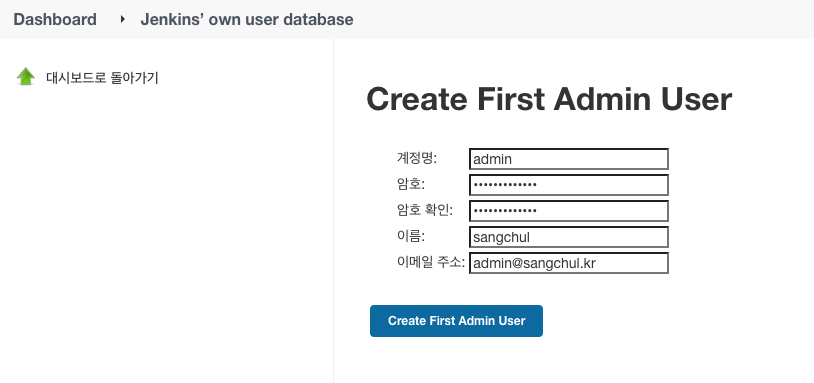Open the Dashboard breadcrumb link
The height and width of the screenshot is (383, 814).
(x=55, y=19)
